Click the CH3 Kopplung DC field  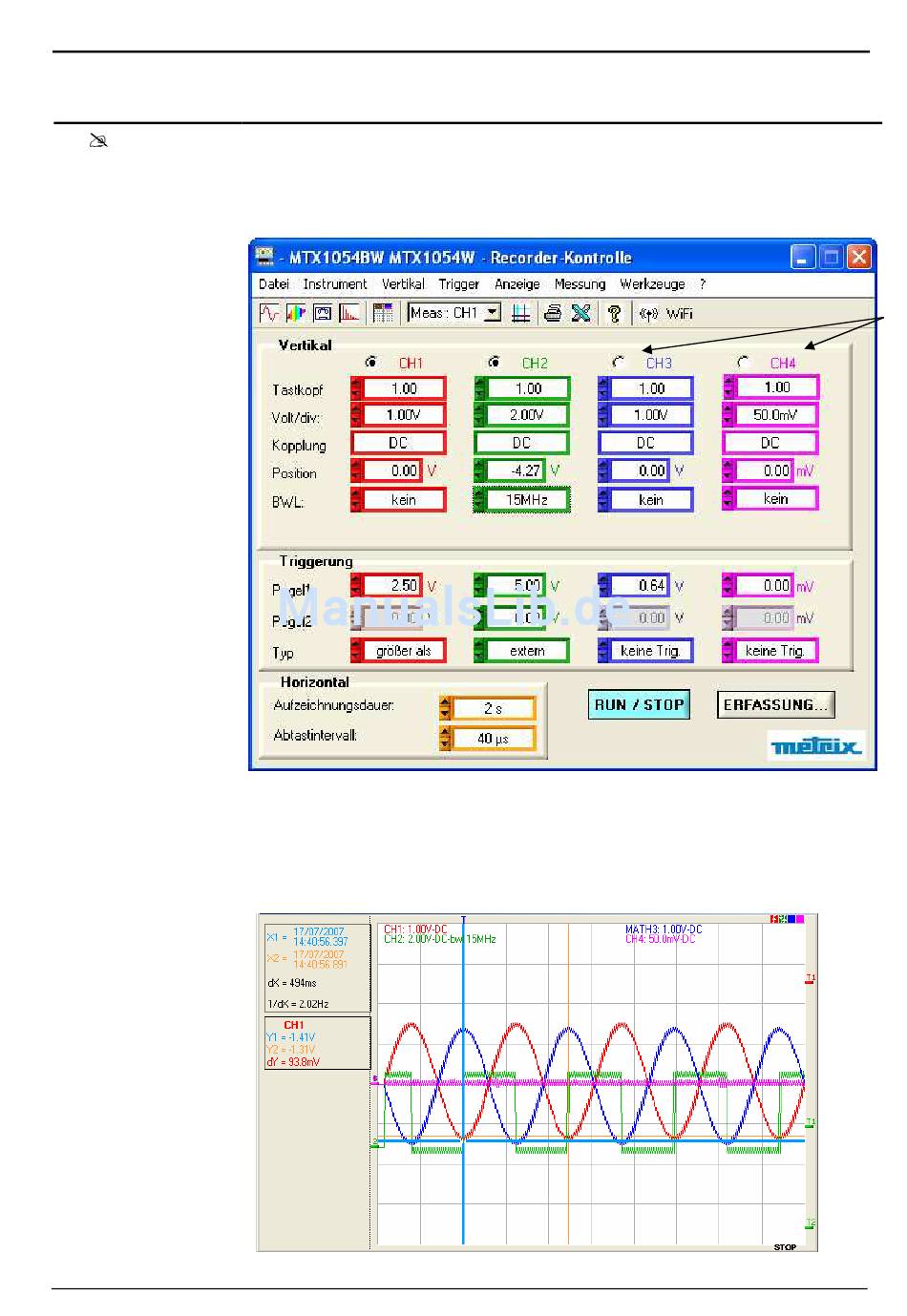point(645,443)
